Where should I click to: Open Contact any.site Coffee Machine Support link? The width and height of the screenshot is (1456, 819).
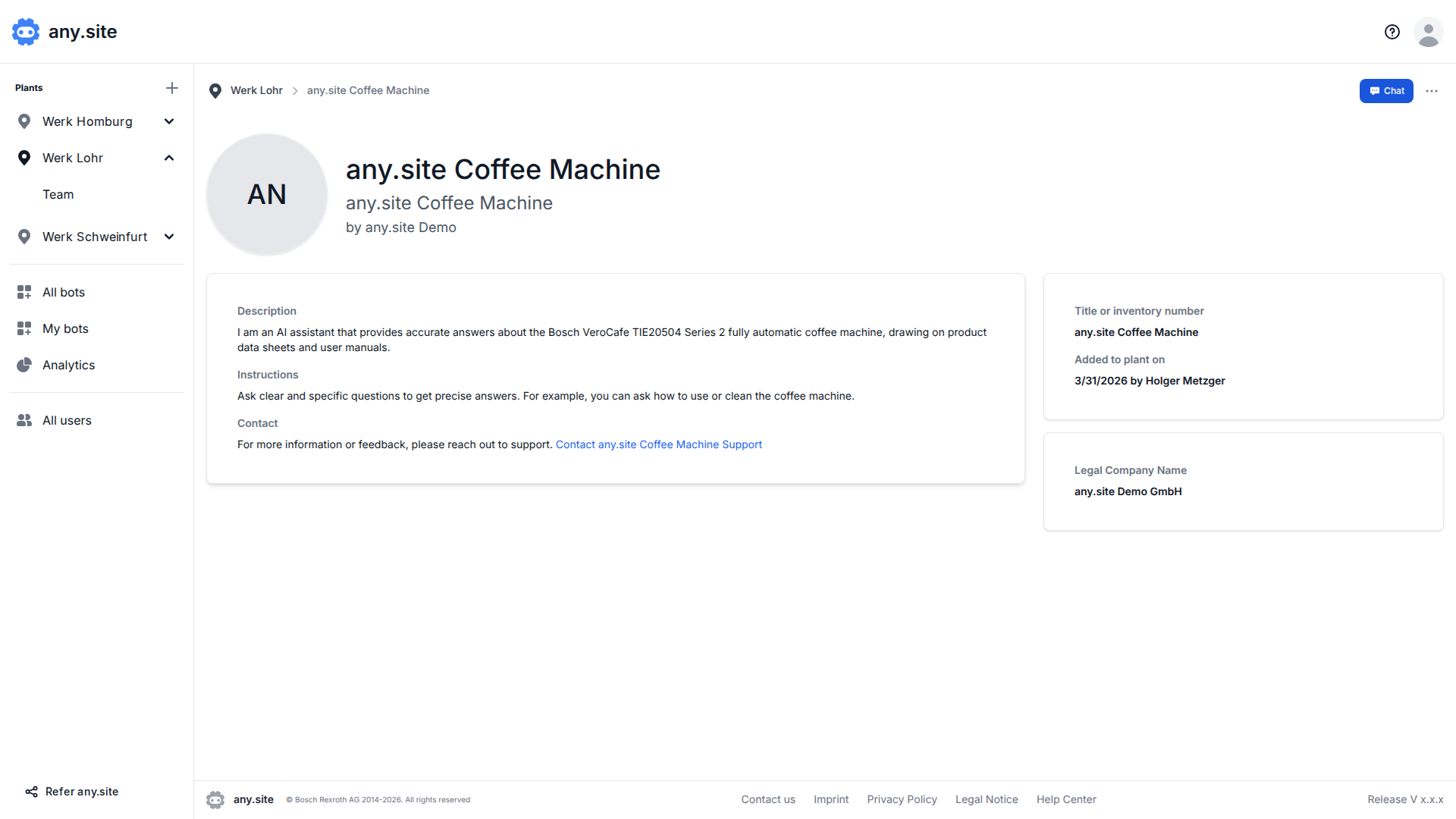659,444
